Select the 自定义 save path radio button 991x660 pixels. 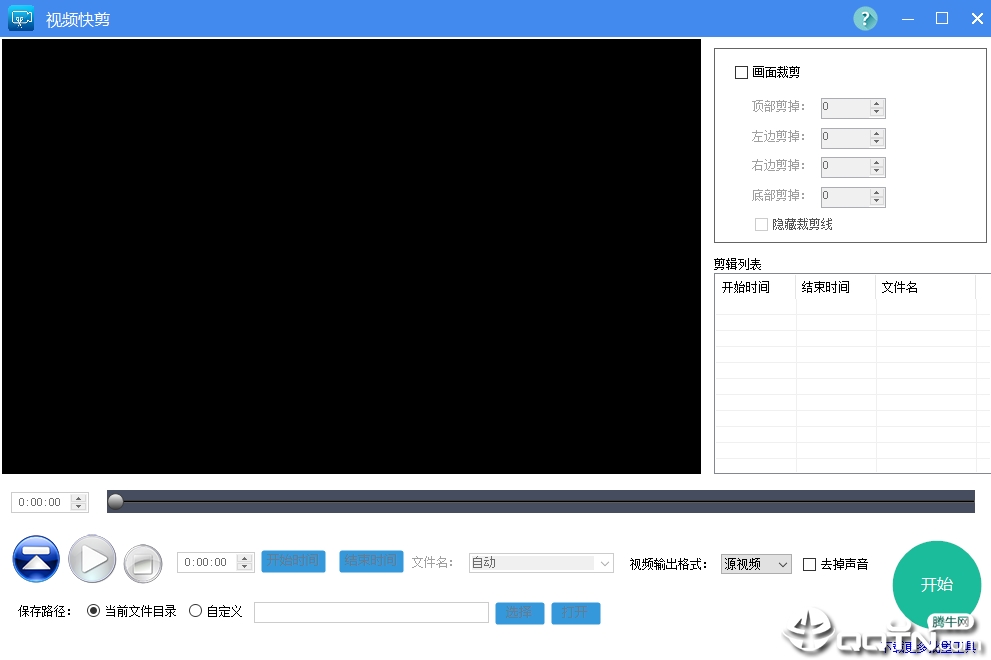196,611
